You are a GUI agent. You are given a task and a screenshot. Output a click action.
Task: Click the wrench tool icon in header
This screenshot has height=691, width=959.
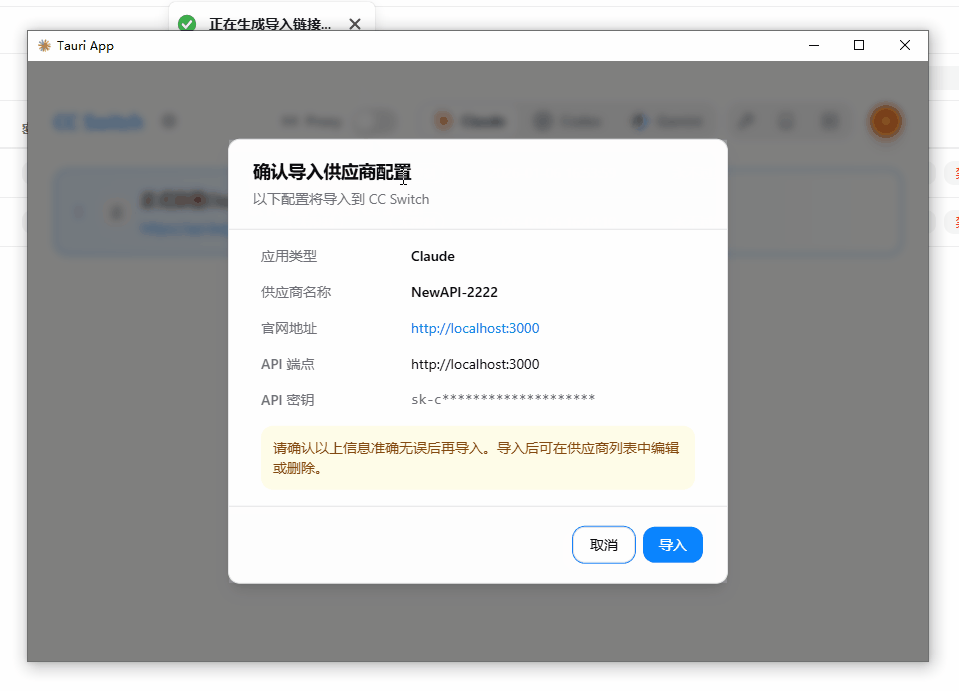pos(745,122)
